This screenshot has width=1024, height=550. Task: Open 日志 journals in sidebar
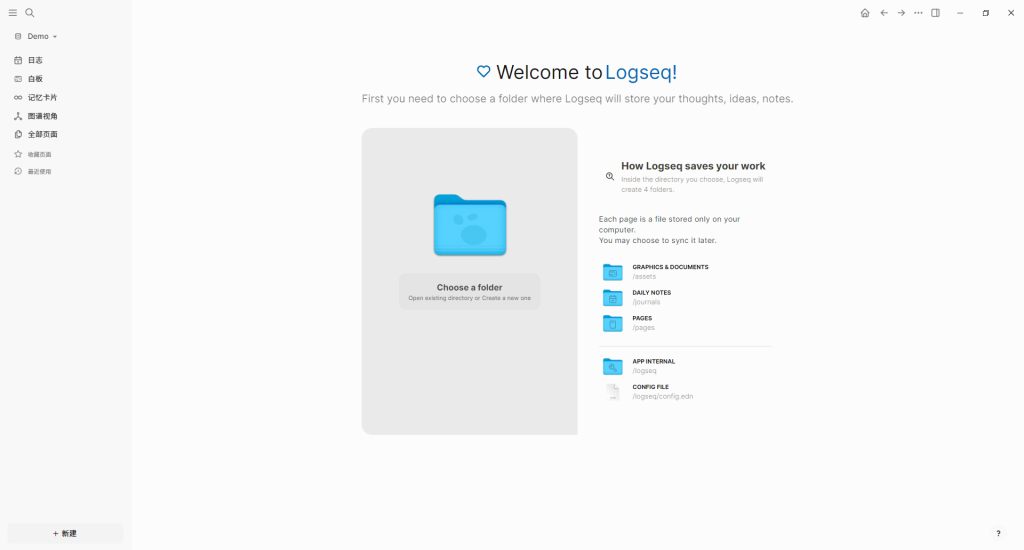(35, 60)
